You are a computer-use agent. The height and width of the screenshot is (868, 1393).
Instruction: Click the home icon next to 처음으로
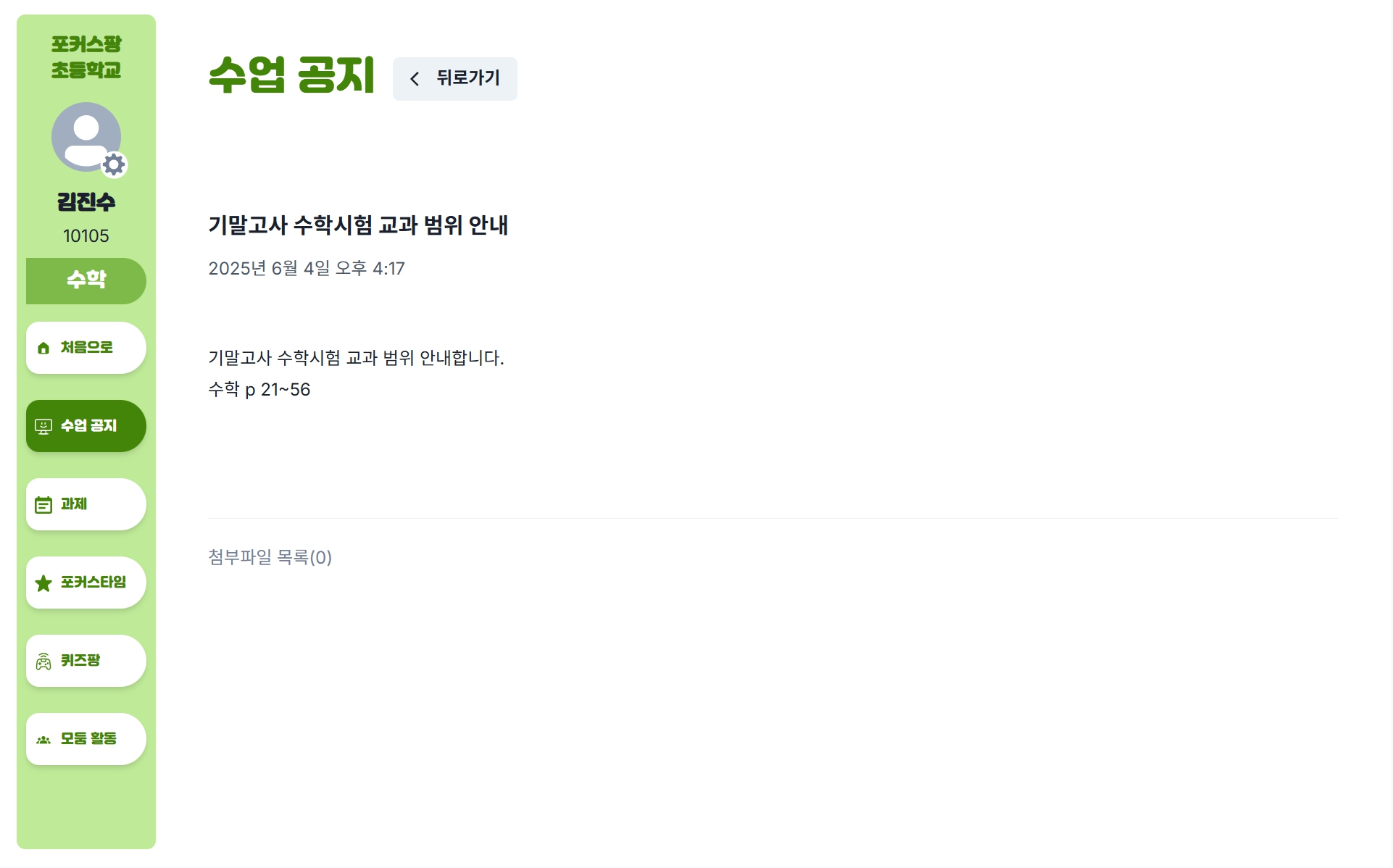[43, 349]
